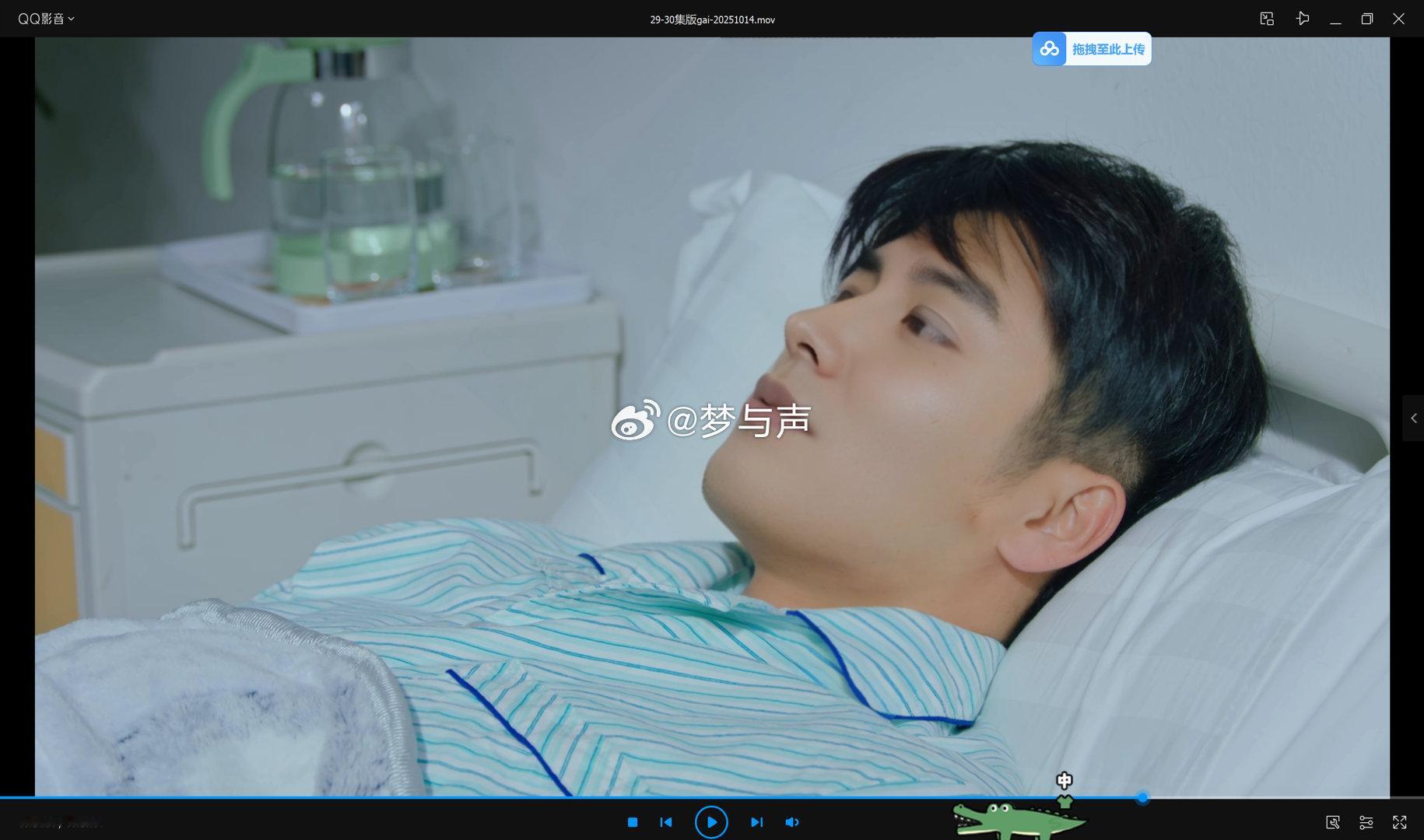Skip to the next episode
Viewport: 1424px width, 840px height.
pos(756,822)
